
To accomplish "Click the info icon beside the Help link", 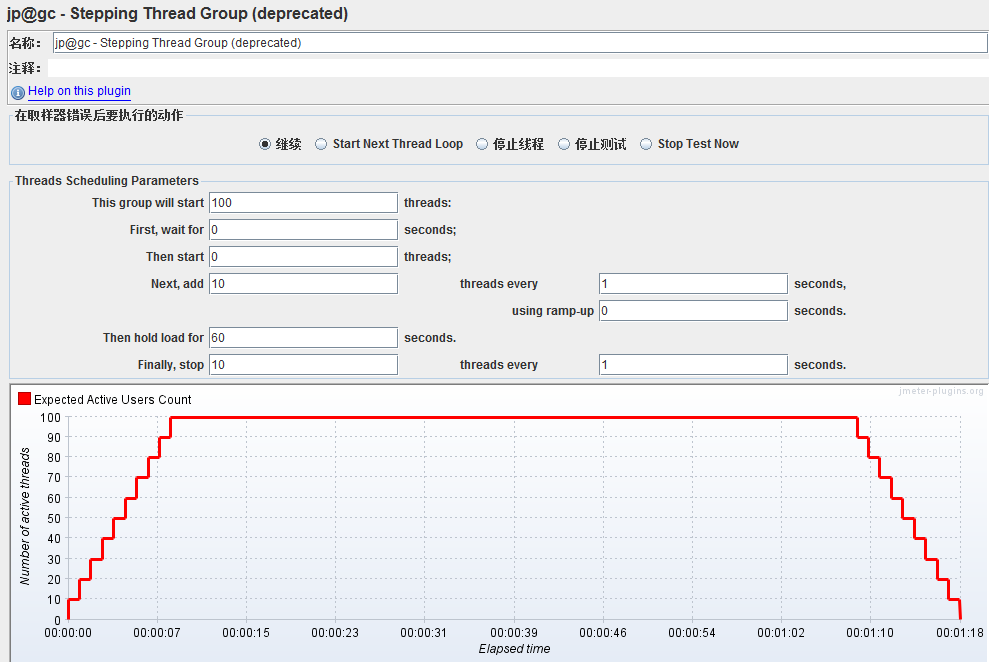I will 17,92.
